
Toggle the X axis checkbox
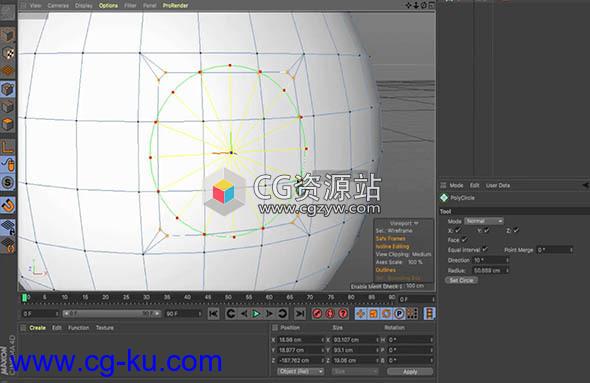pos(458,230)
